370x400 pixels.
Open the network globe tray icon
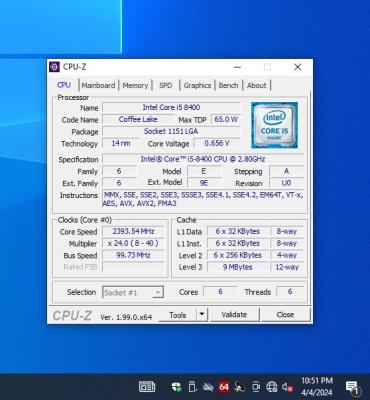272,387
